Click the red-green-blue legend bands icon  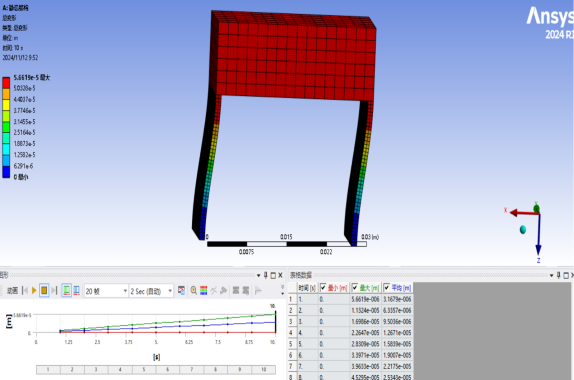tap(204, 291)
